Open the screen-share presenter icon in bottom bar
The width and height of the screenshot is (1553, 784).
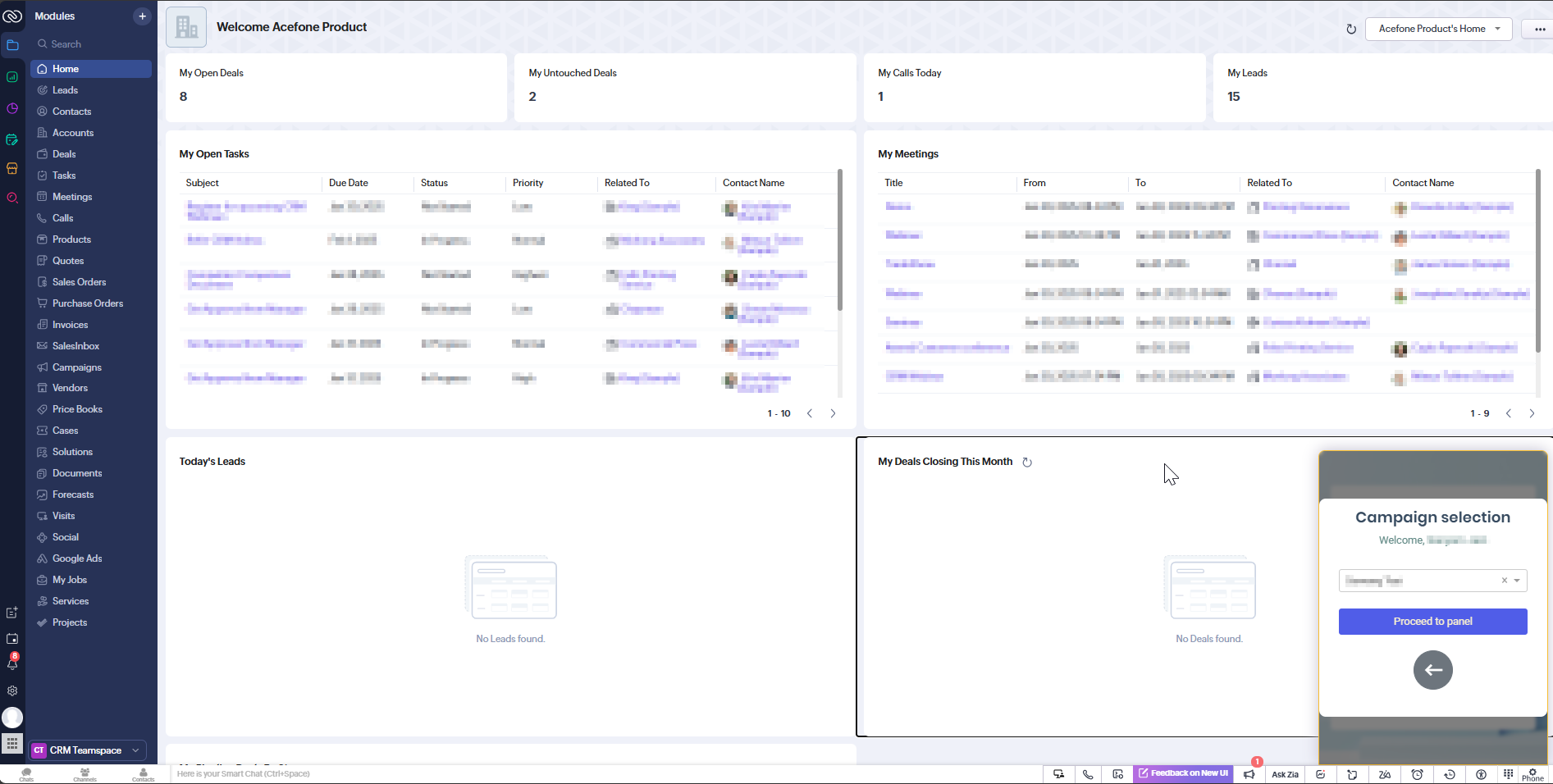tap(1058, 774)
